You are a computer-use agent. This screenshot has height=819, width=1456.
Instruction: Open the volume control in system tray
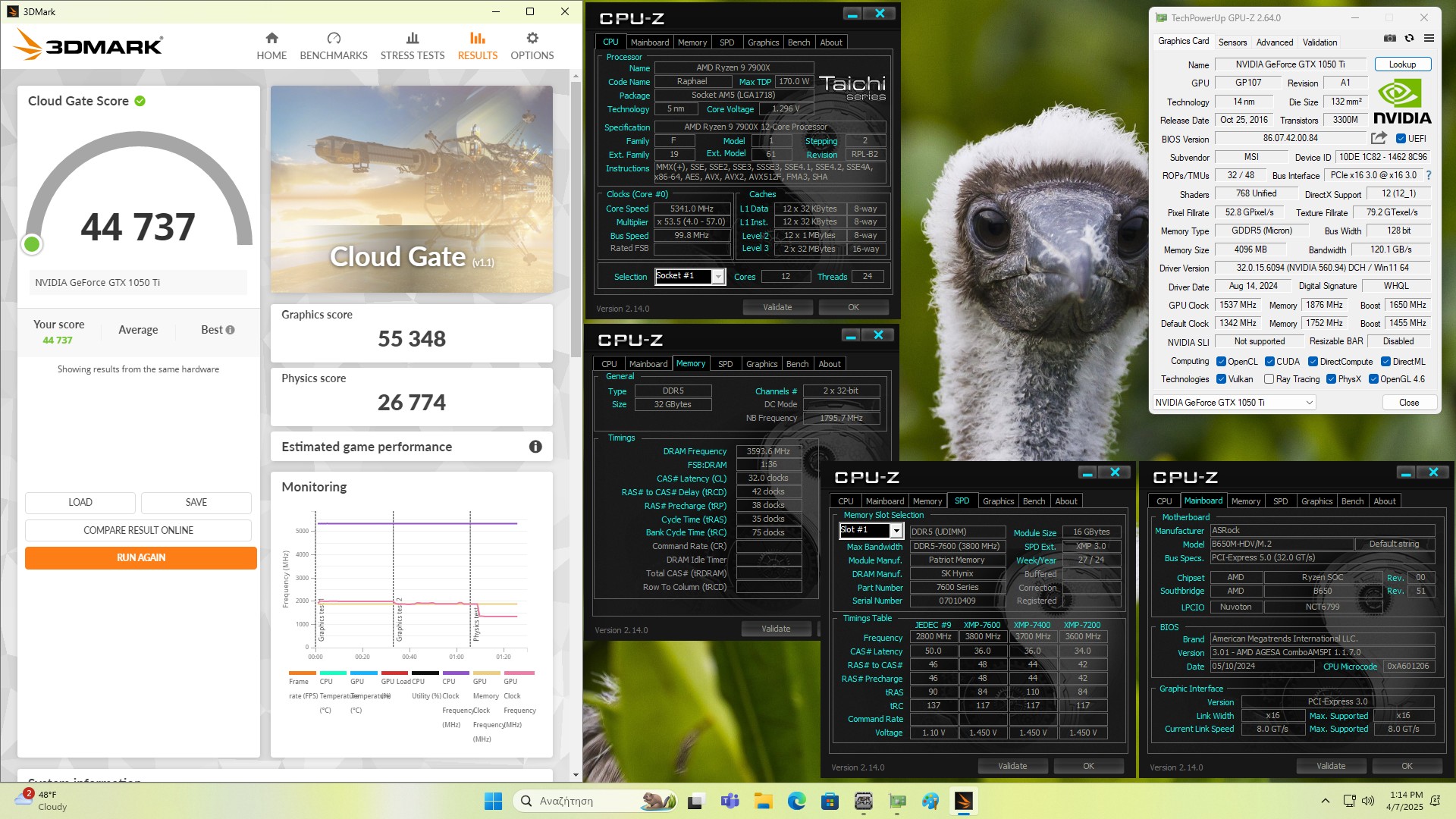click(1368, 801)
